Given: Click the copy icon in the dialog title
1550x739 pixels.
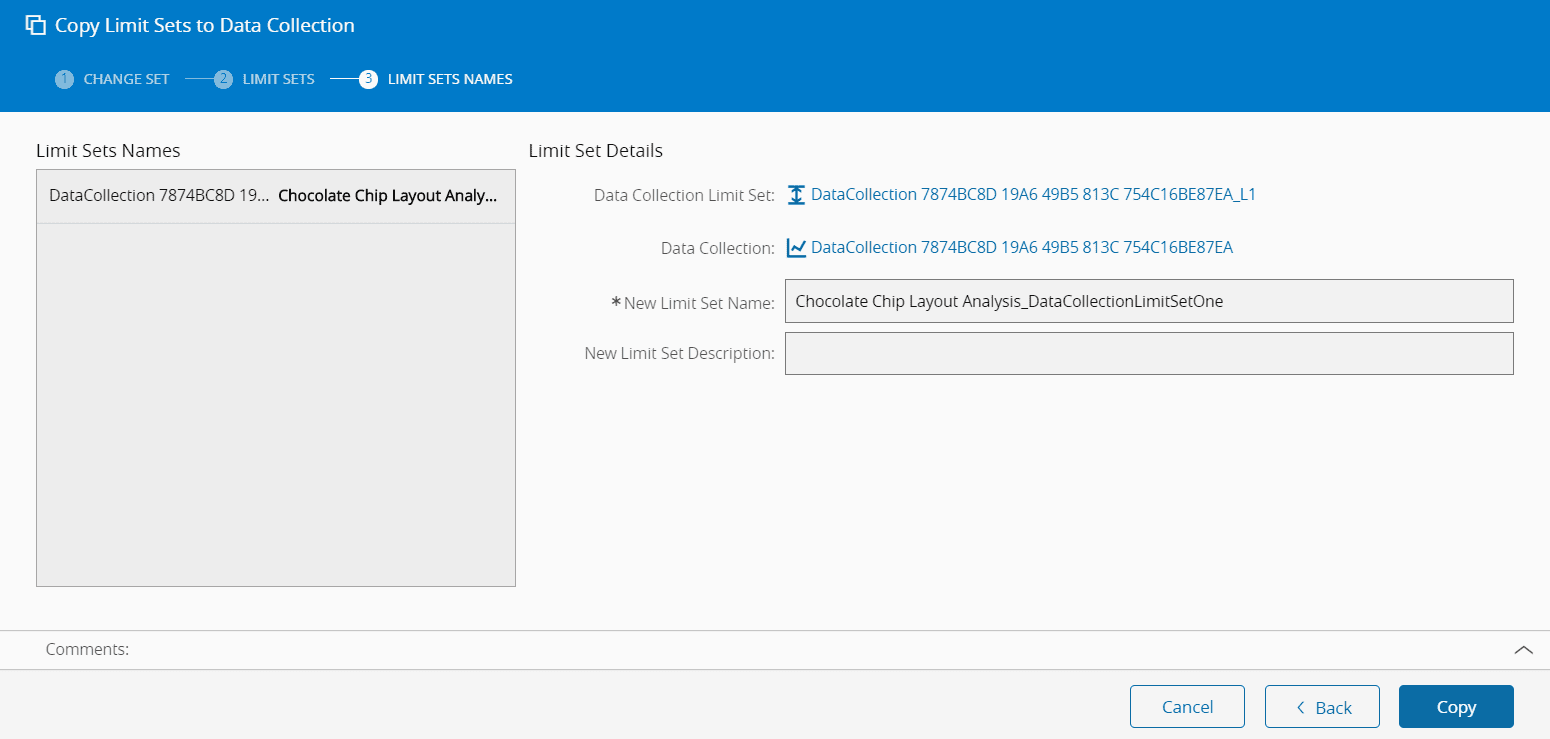Looking at the screenshot, I should point(36,26).
